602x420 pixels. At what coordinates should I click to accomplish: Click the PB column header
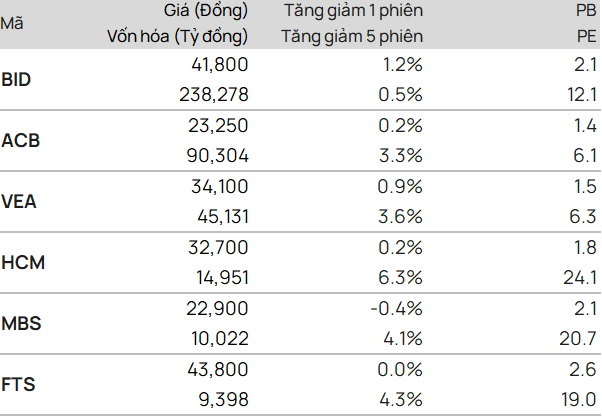pyautogui.click(x=586, y=11)
